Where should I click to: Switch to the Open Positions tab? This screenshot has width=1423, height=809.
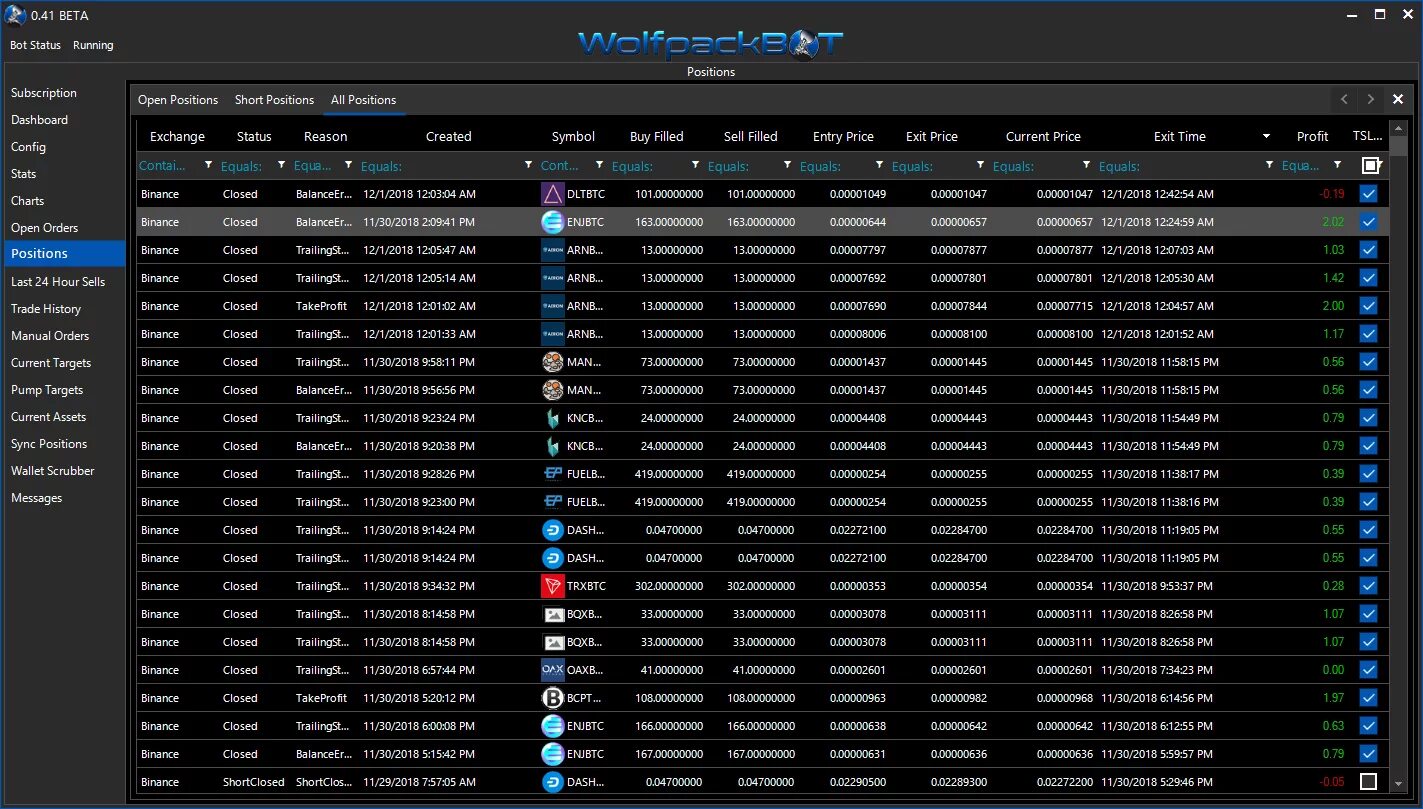click(x=178, y=100)
